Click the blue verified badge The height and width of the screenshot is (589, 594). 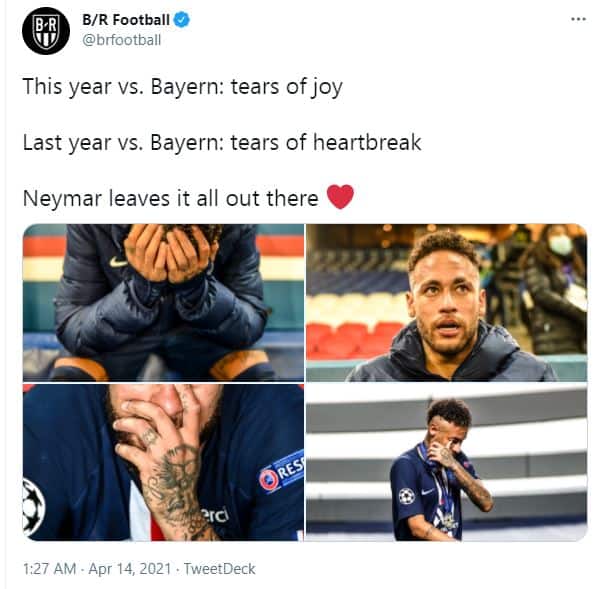tap(181, 20)
